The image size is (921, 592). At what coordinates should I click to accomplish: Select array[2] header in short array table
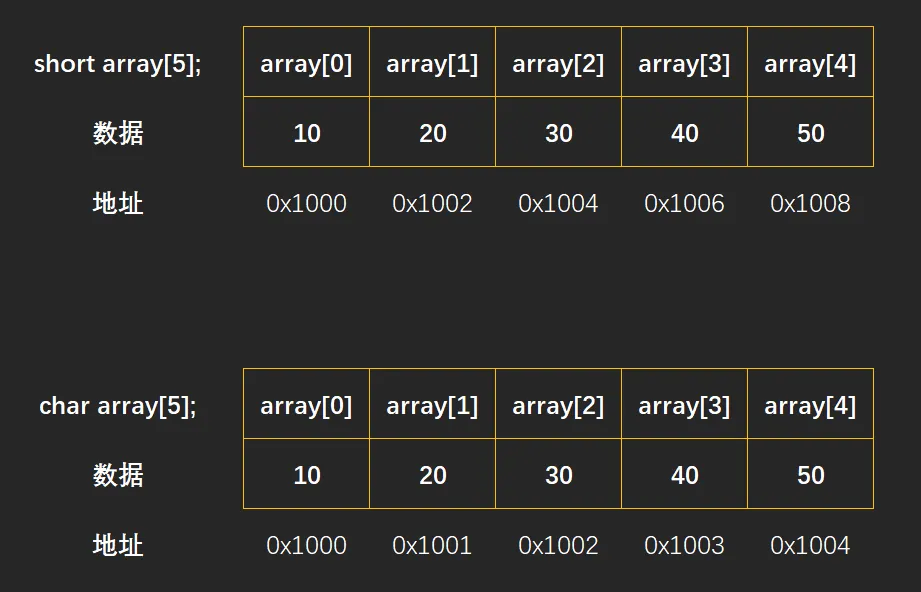click(558, 62)
